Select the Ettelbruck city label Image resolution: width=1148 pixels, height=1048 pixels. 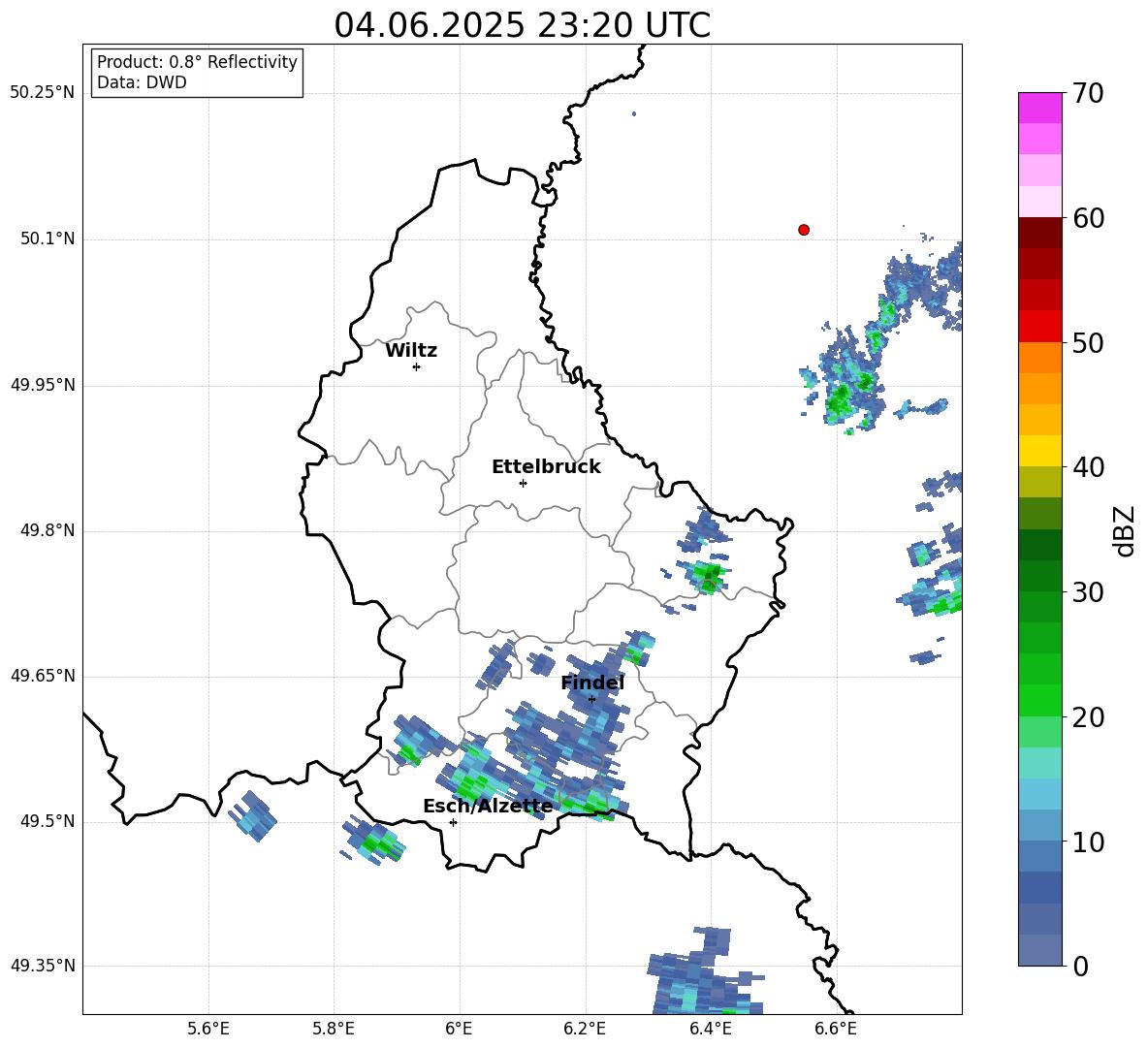point(546,467)
